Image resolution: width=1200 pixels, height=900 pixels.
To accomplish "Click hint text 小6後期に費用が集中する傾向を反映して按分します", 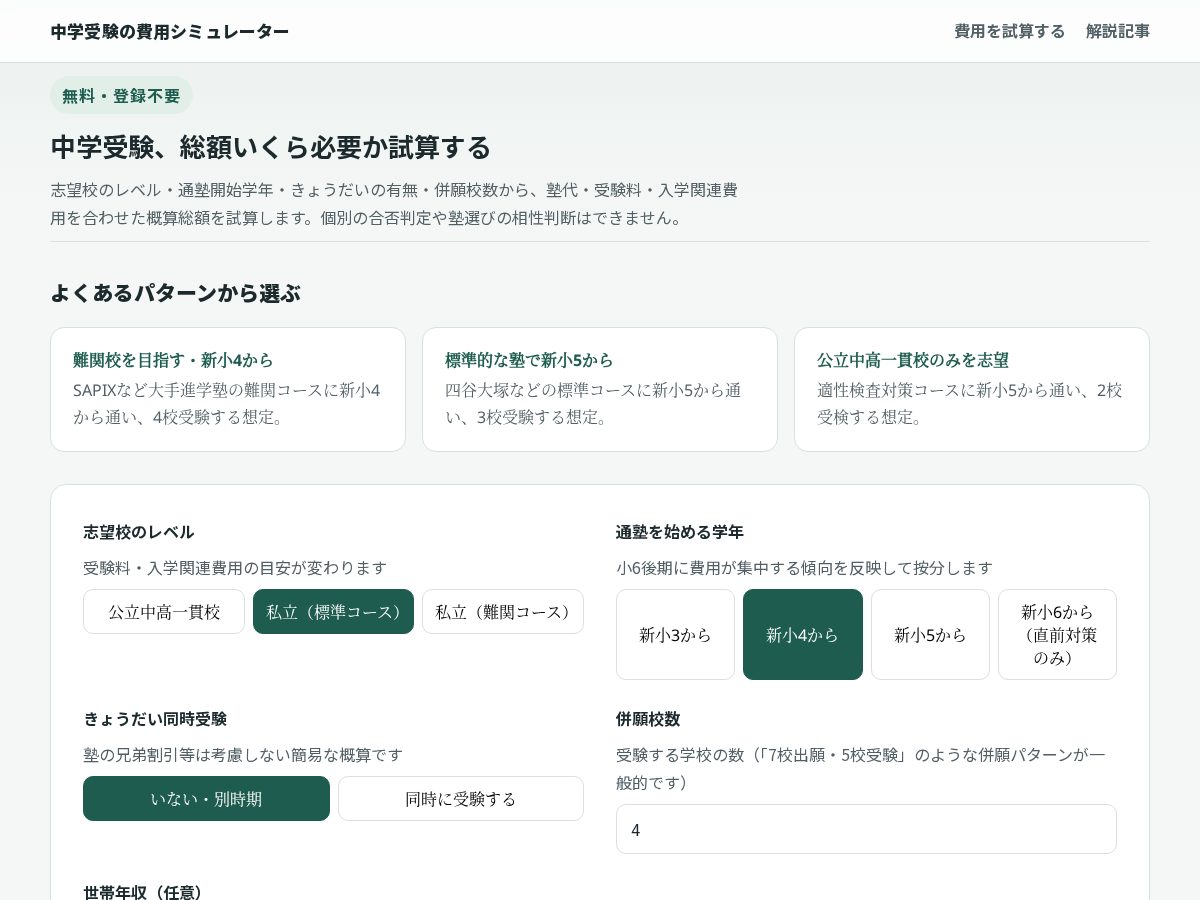I will tap(805, 567).
